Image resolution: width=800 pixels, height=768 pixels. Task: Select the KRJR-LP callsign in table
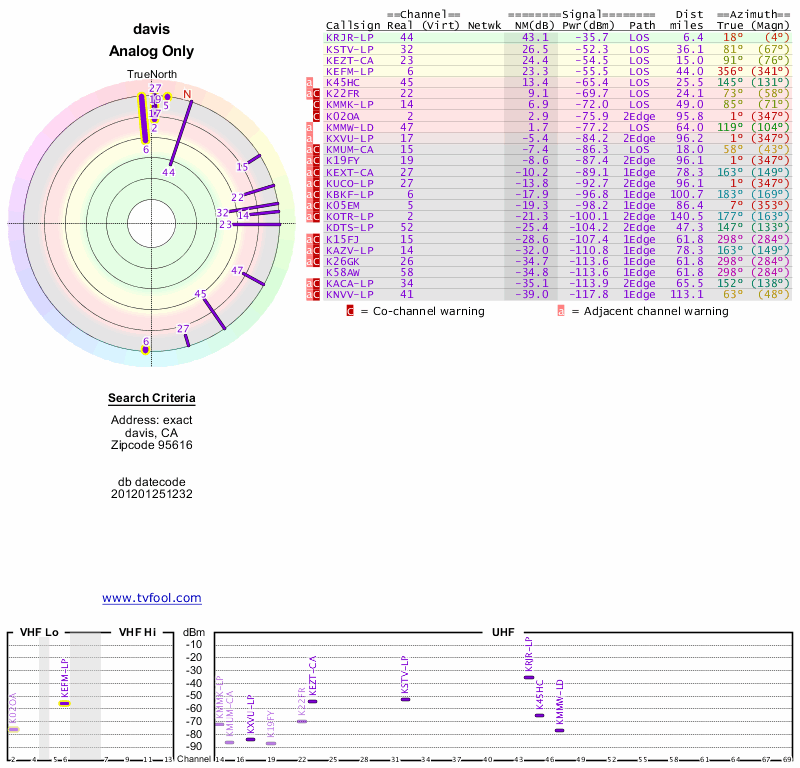click(x=349, y=37)
